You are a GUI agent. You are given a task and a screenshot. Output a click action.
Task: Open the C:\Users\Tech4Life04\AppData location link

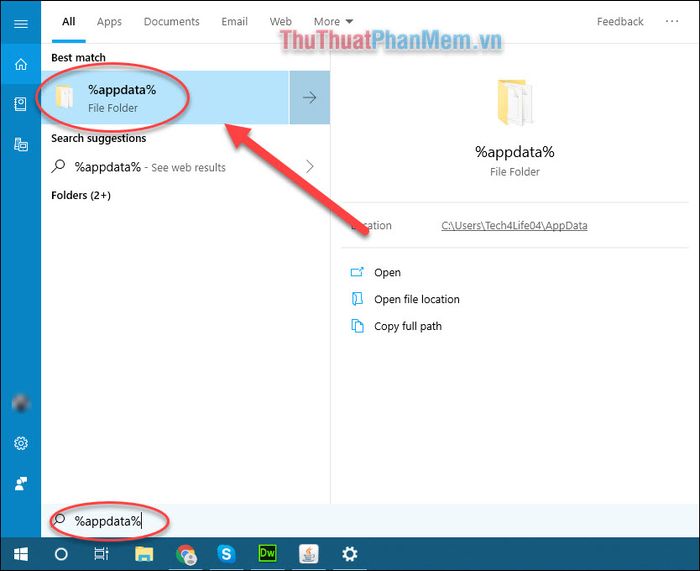(x=514, y=225)
